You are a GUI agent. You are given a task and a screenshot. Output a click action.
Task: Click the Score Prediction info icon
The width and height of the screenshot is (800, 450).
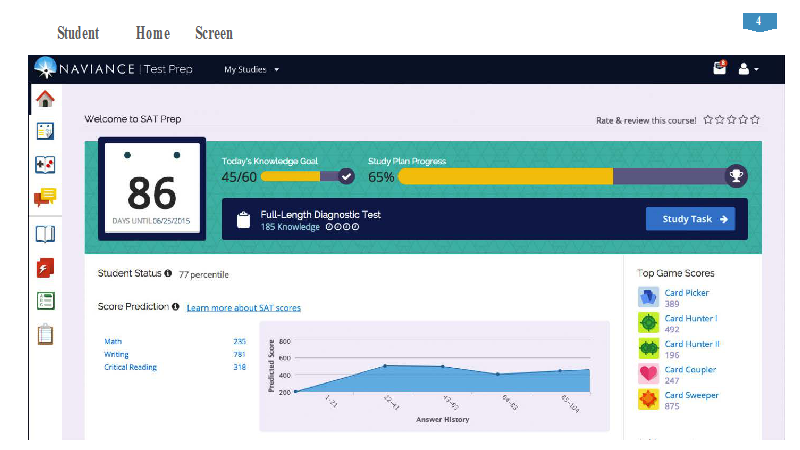176,307
